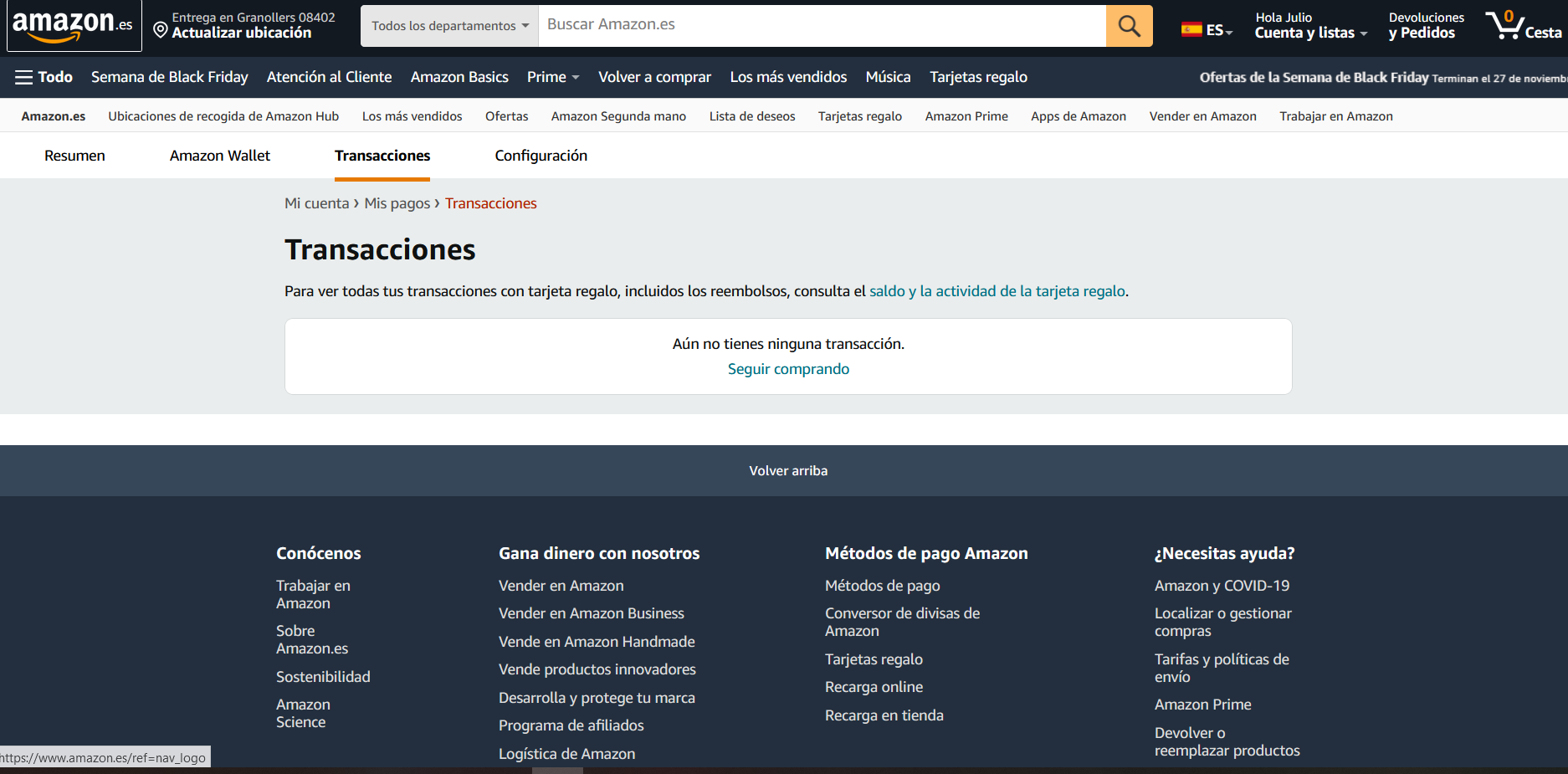Open Ubicaciones de recogida de Amazon Hub

[x=223, y=116]
